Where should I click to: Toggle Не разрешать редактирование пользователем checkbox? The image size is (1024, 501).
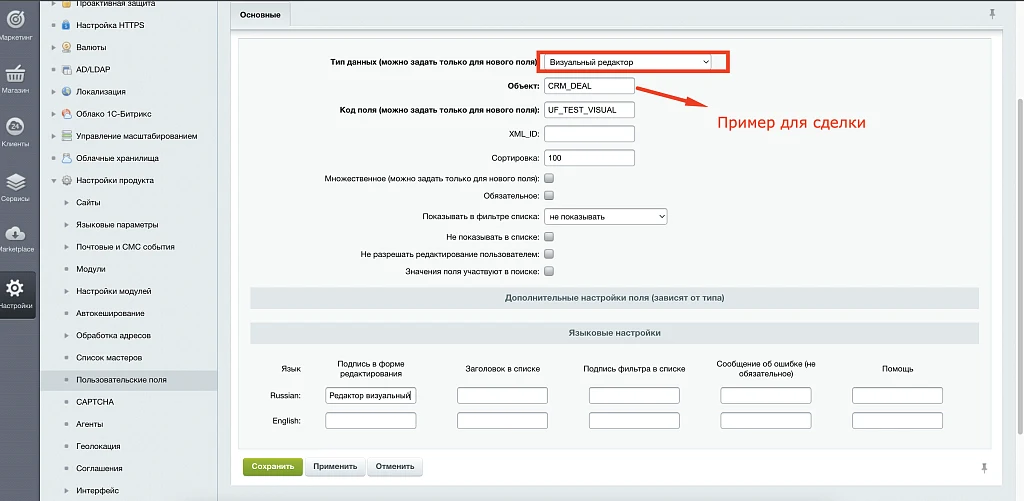pos(549,253)
